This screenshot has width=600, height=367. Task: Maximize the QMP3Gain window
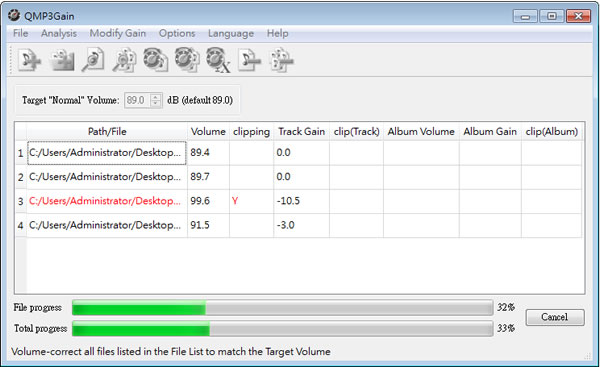coord(551,16)
